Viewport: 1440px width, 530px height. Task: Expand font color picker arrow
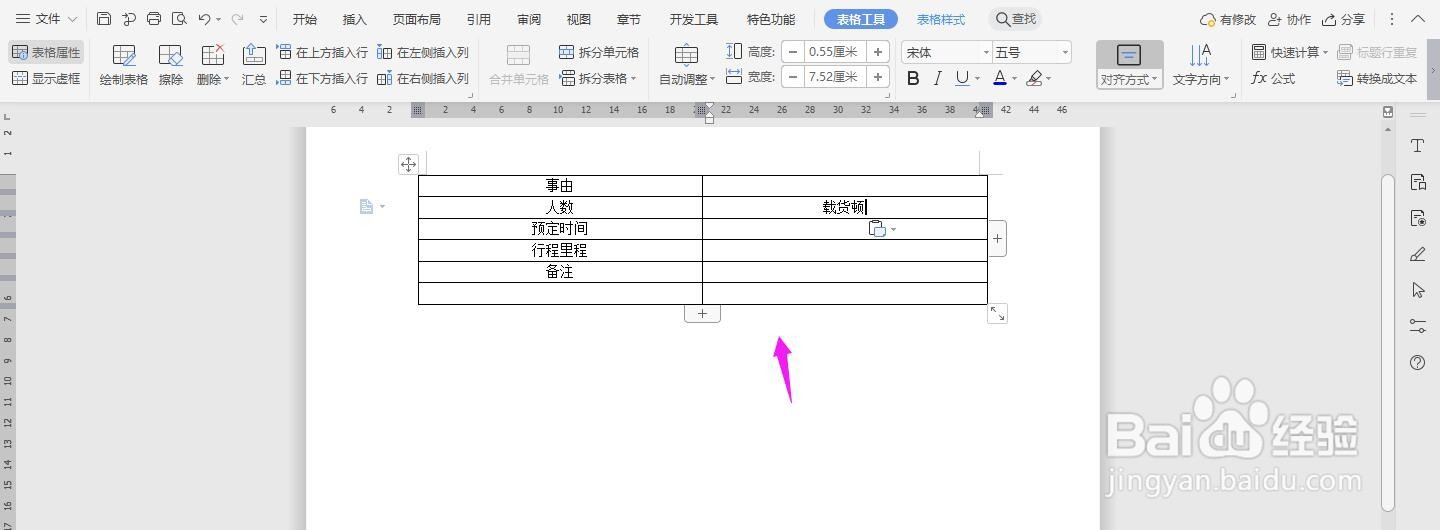coord(1015,79)
